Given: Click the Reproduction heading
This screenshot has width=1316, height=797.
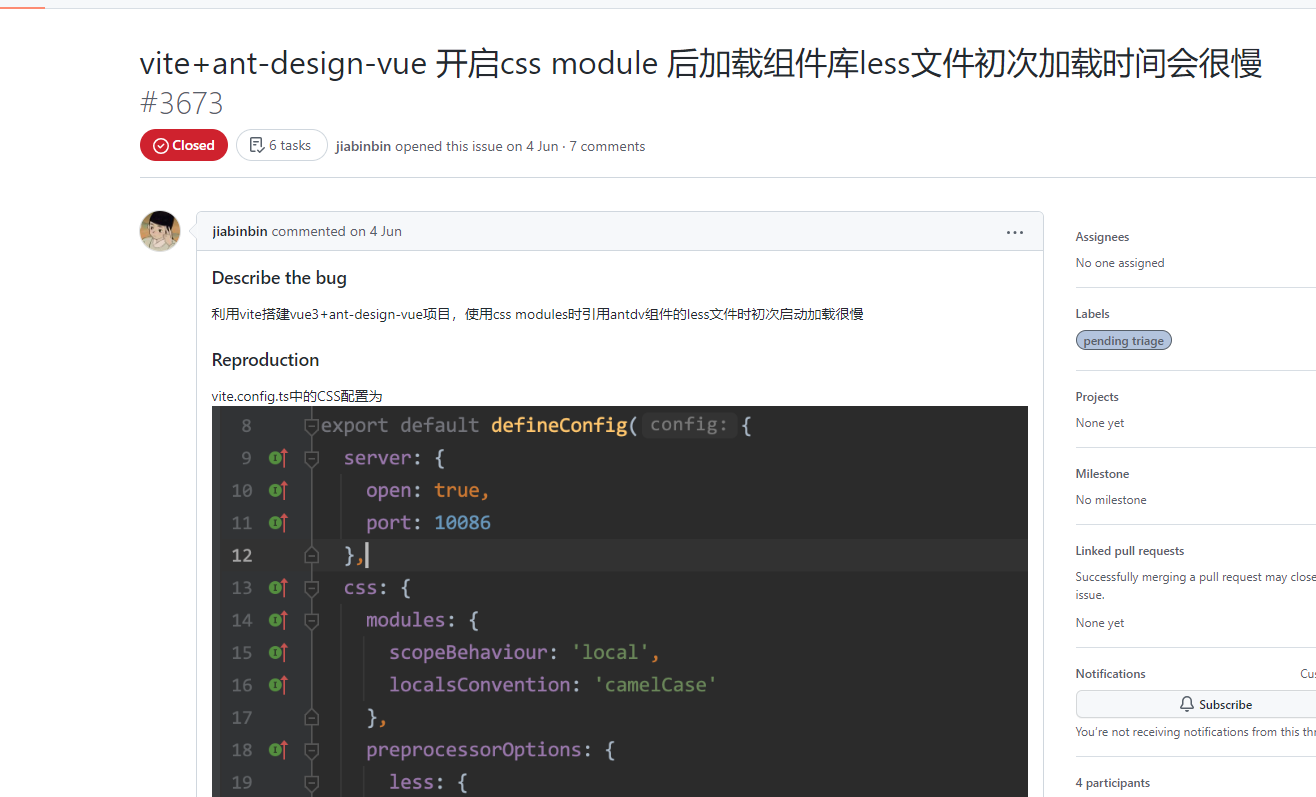Looking at the screenshot, I should 265,360.
